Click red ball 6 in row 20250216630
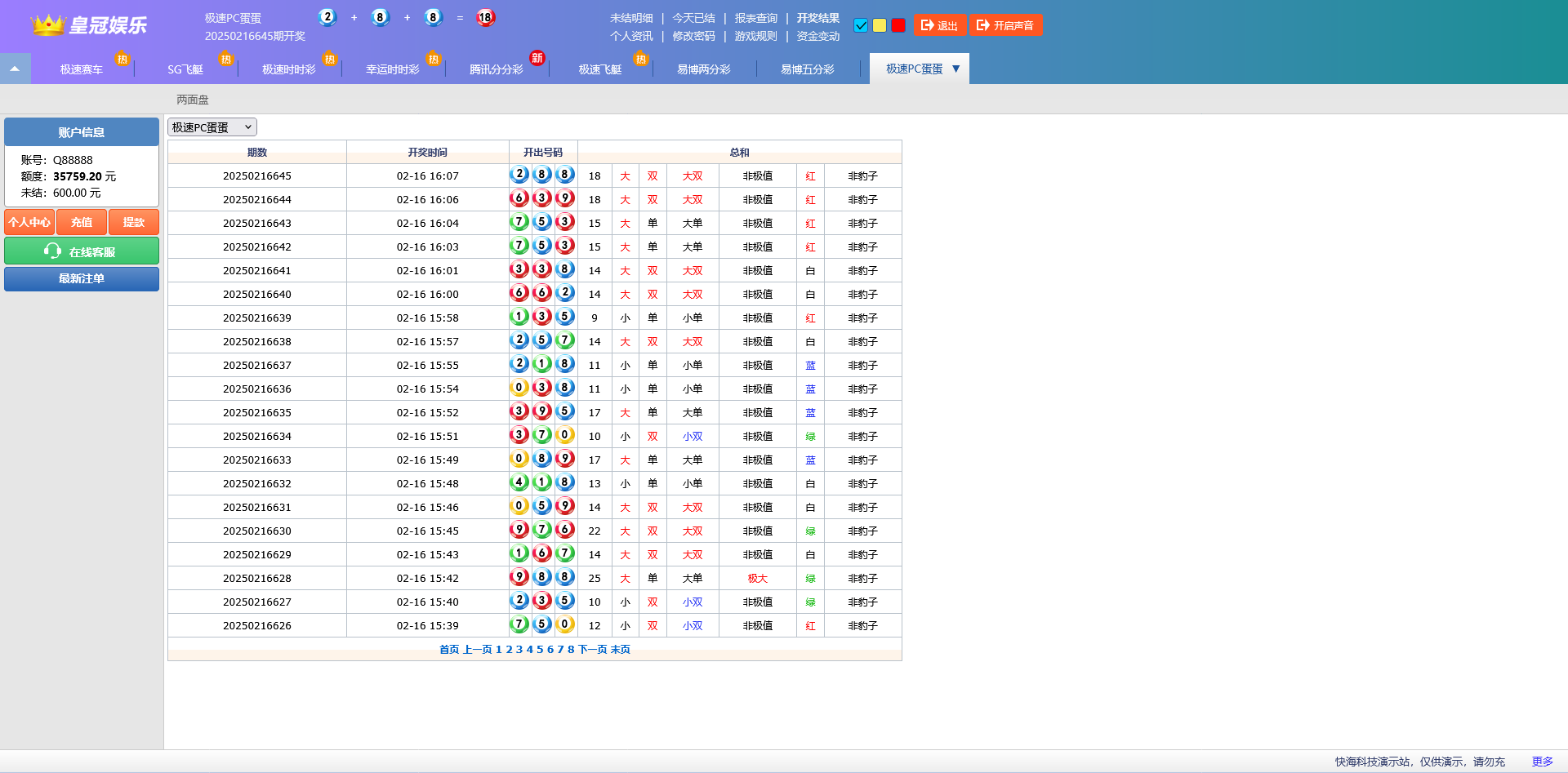This screenshot has height=773, width=1568. [x=564, y=530]
